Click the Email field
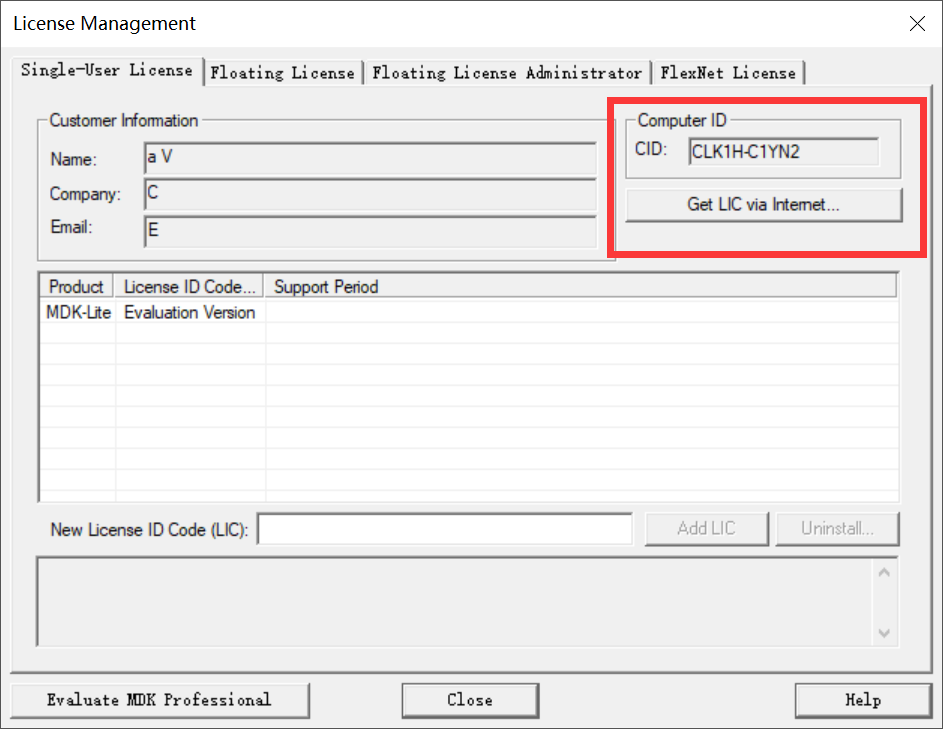The width and height of the screenshot is (943, 729). click(x=370, y=231)
